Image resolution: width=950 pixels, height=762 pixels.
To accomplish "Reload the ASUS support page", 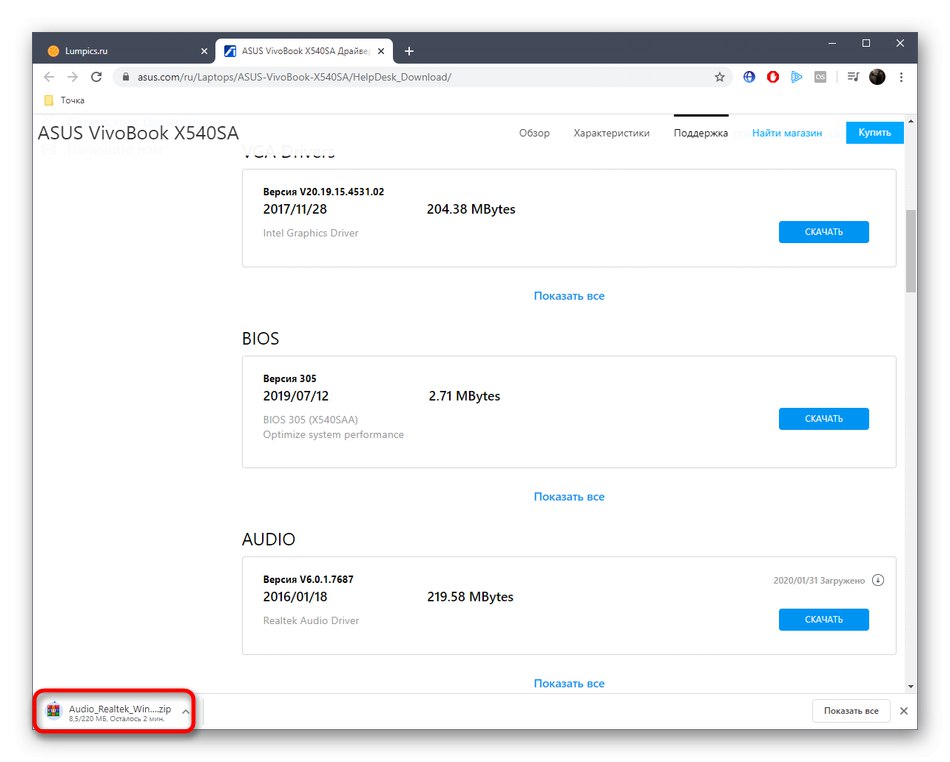I will 96,77.
